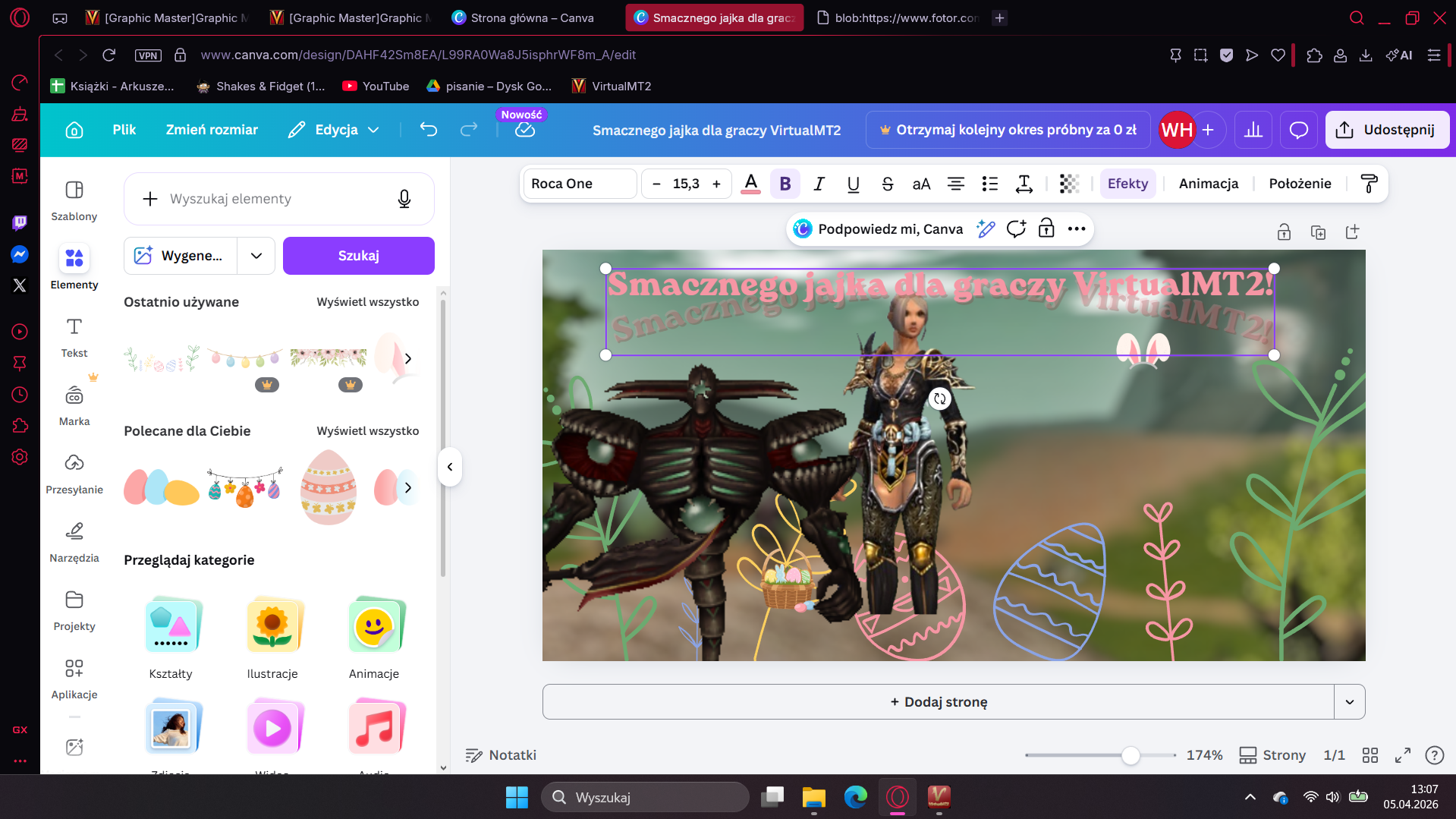1456x819 pixels.
Task: Toggle italic formatting on text
Action: point(819,184)
